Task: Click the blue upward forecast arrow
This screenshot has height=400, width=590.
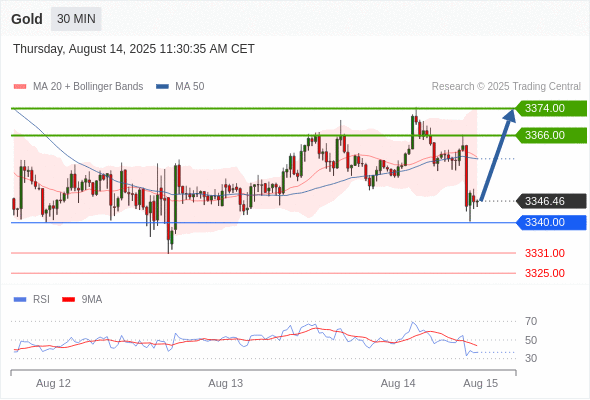Action: coord(497,154)
